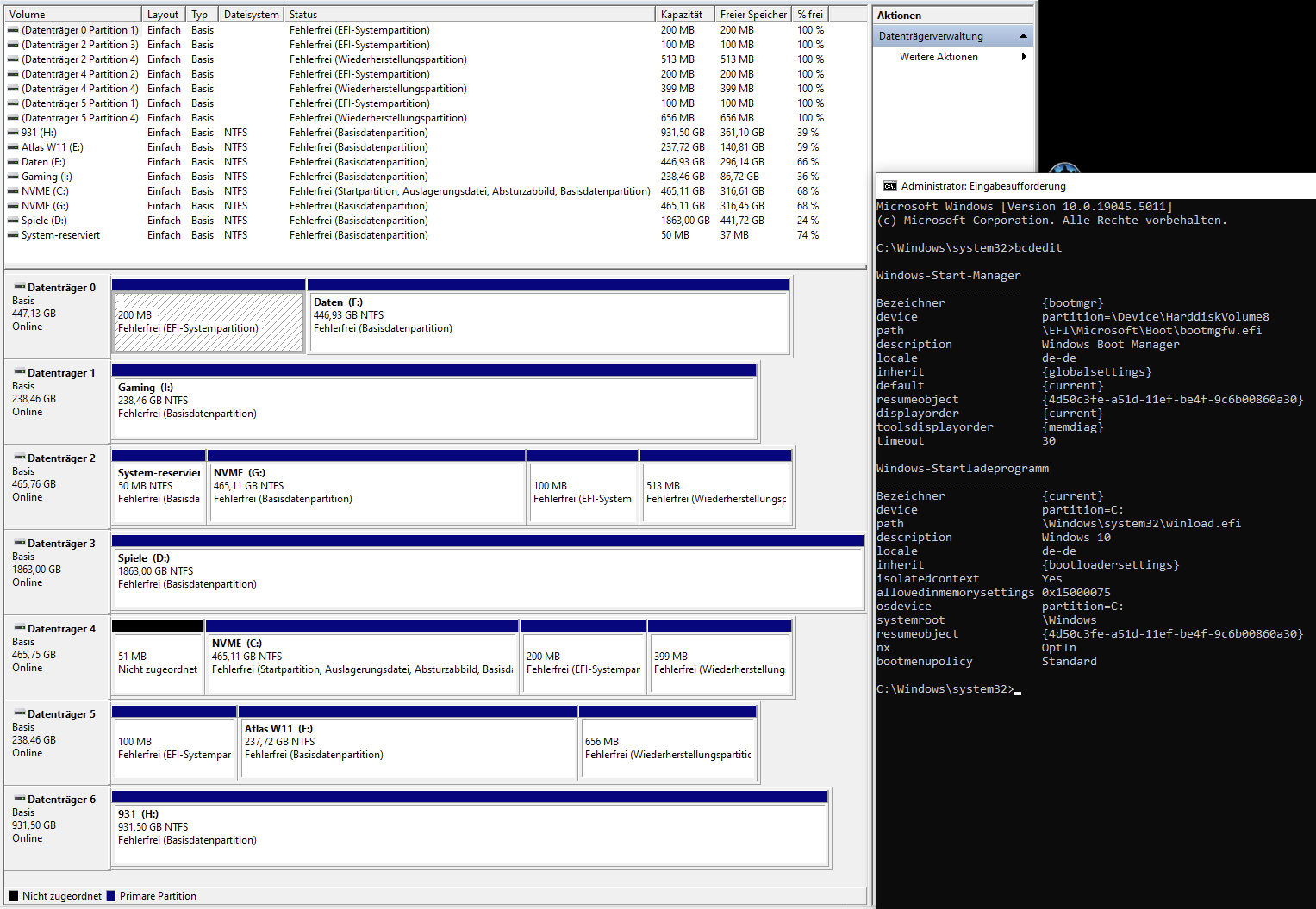Viewport: 1316px width, 909px height.
Task: Click the disk icon beside Datenträger 1 label
Action: click(x=19, y=371)
